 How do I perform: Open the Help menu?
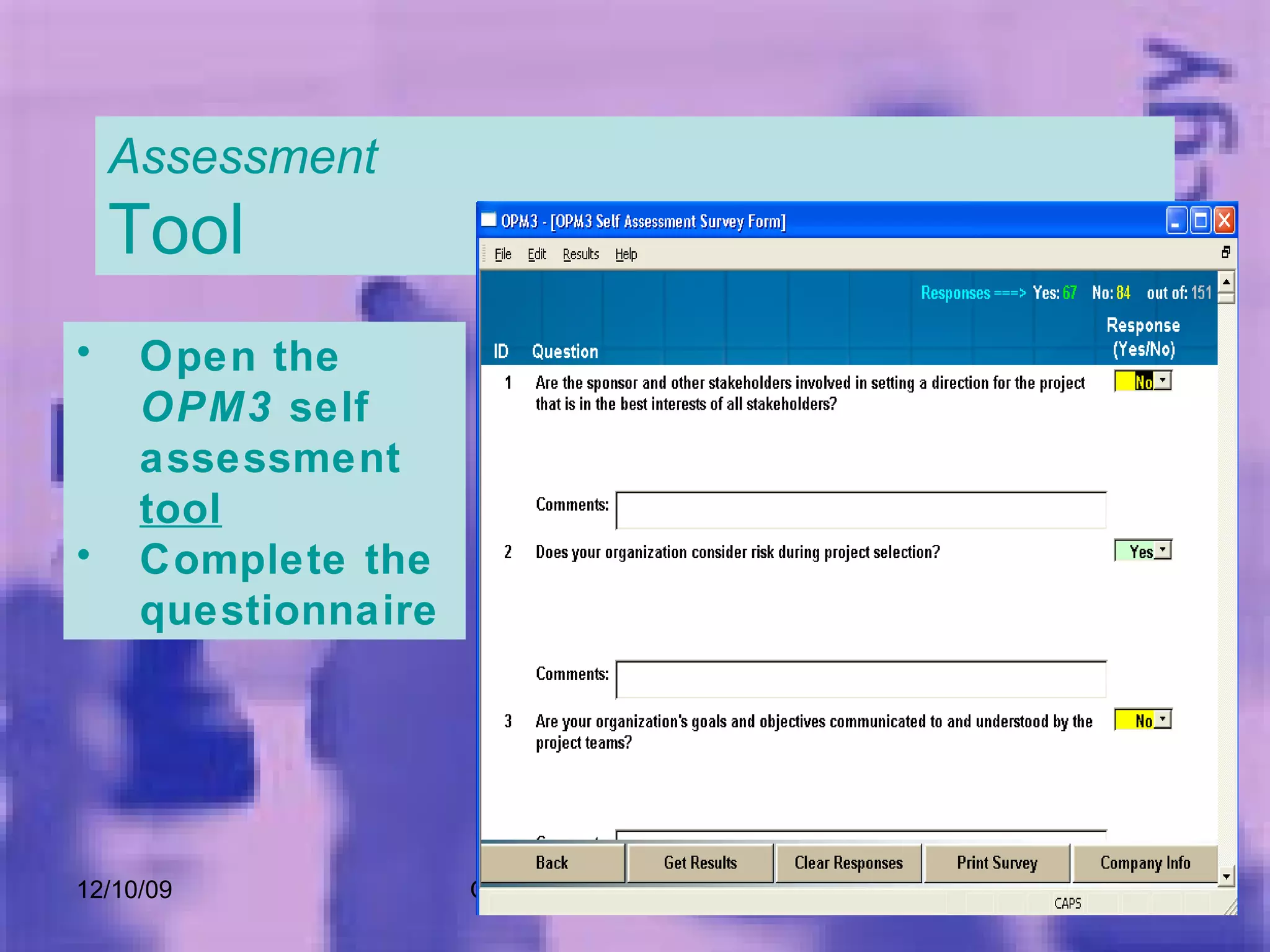click(x=626, y=254)
